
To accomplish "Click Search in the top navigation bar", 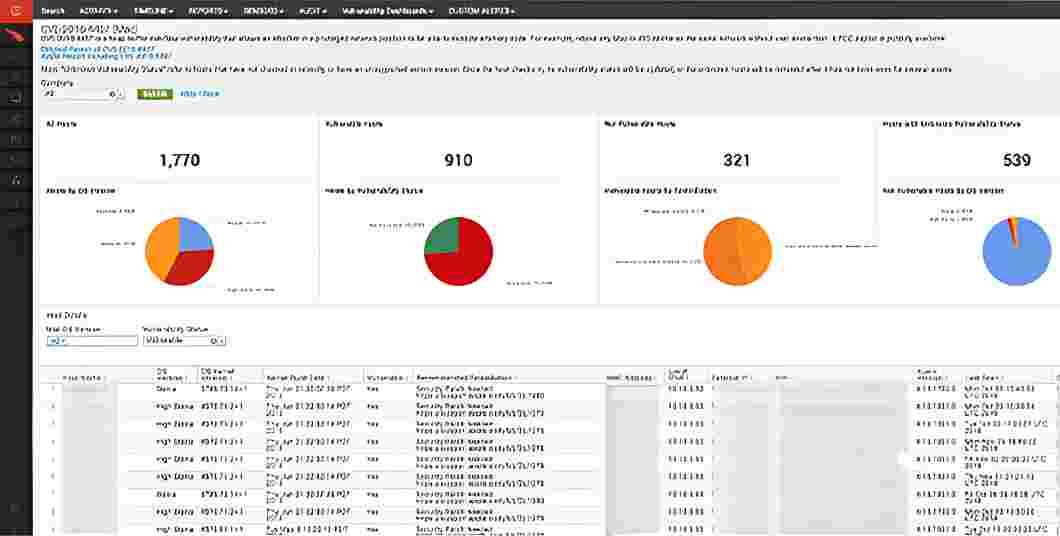I will (53, 11).
